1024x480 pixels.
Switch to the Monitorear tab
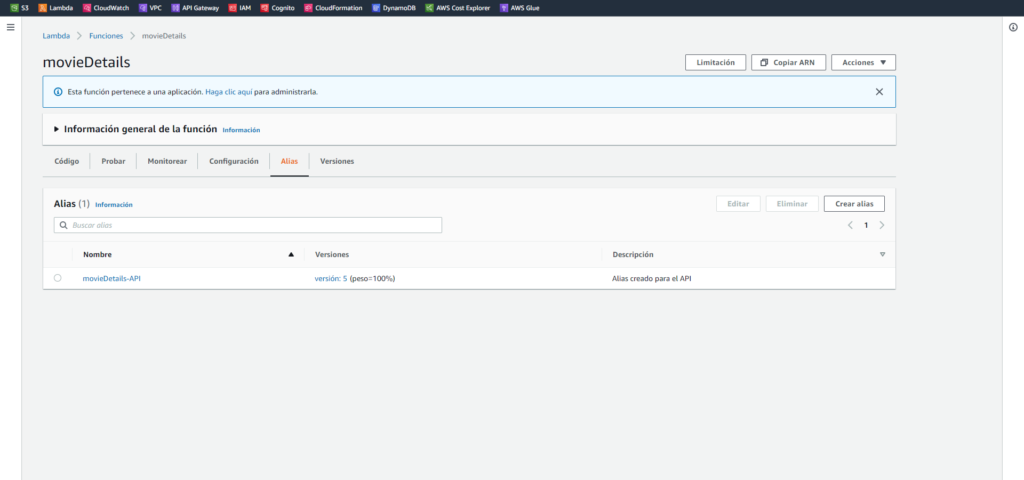point(167,161)
